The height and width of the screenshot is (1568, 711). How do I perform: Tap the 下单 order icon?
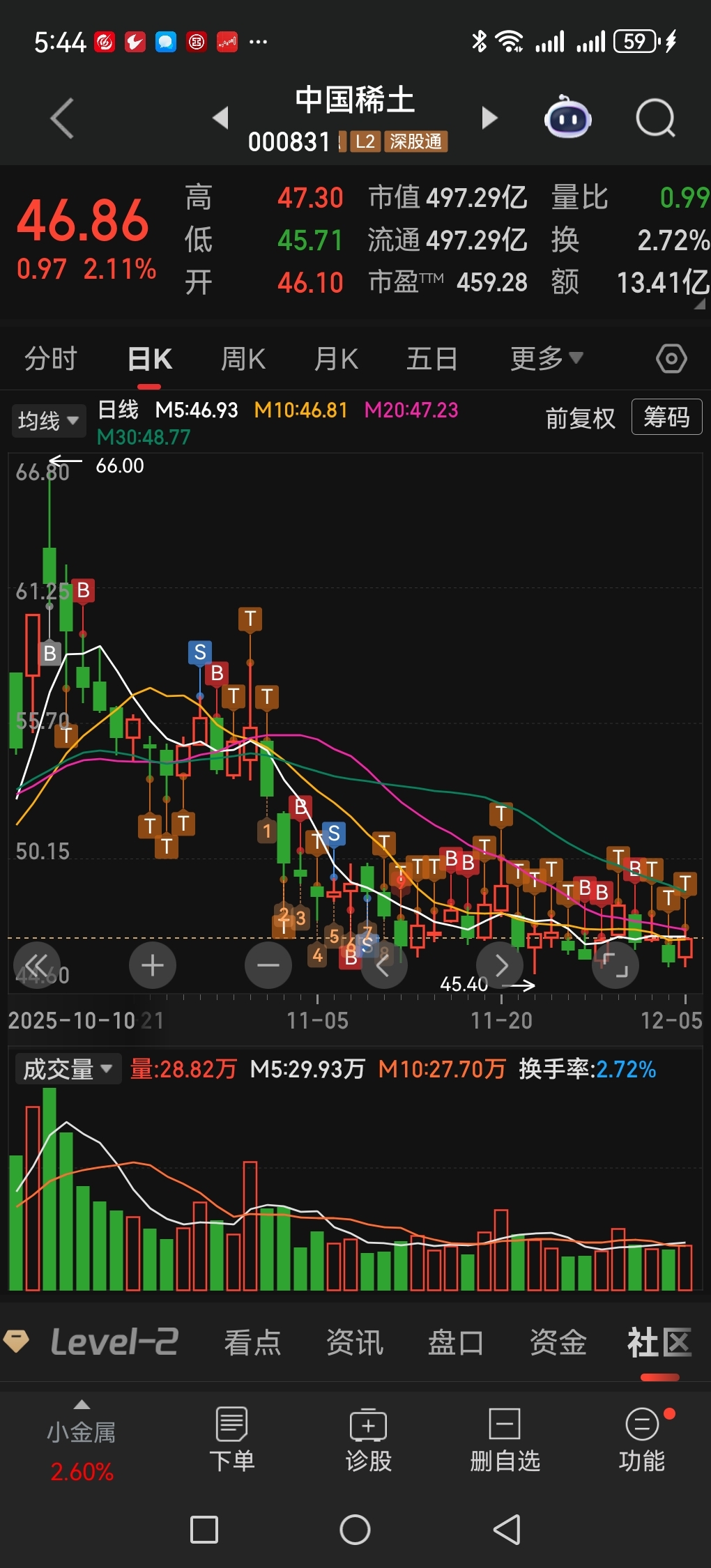(x=231, y=1438)
